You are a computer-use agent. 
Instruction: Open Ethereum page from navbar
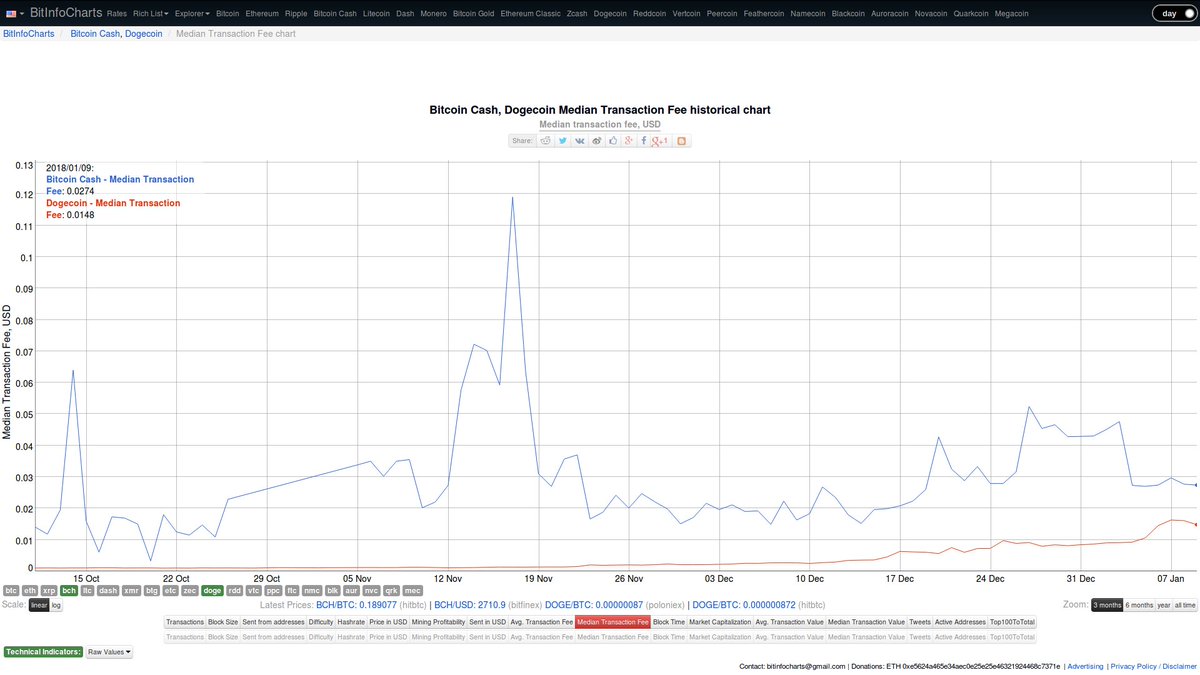[262, 14]
